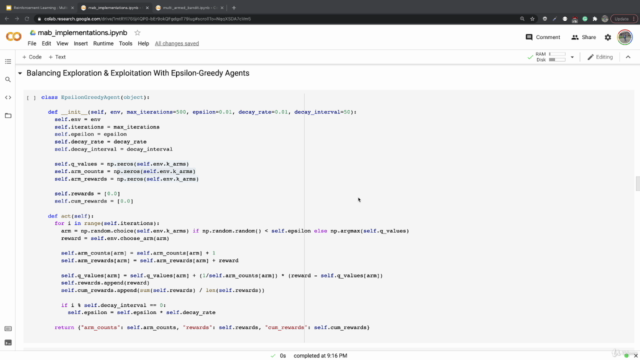Screen dimensions: 640x360
Task: Open the Chrome profile avatar
Action: point(605,19)
